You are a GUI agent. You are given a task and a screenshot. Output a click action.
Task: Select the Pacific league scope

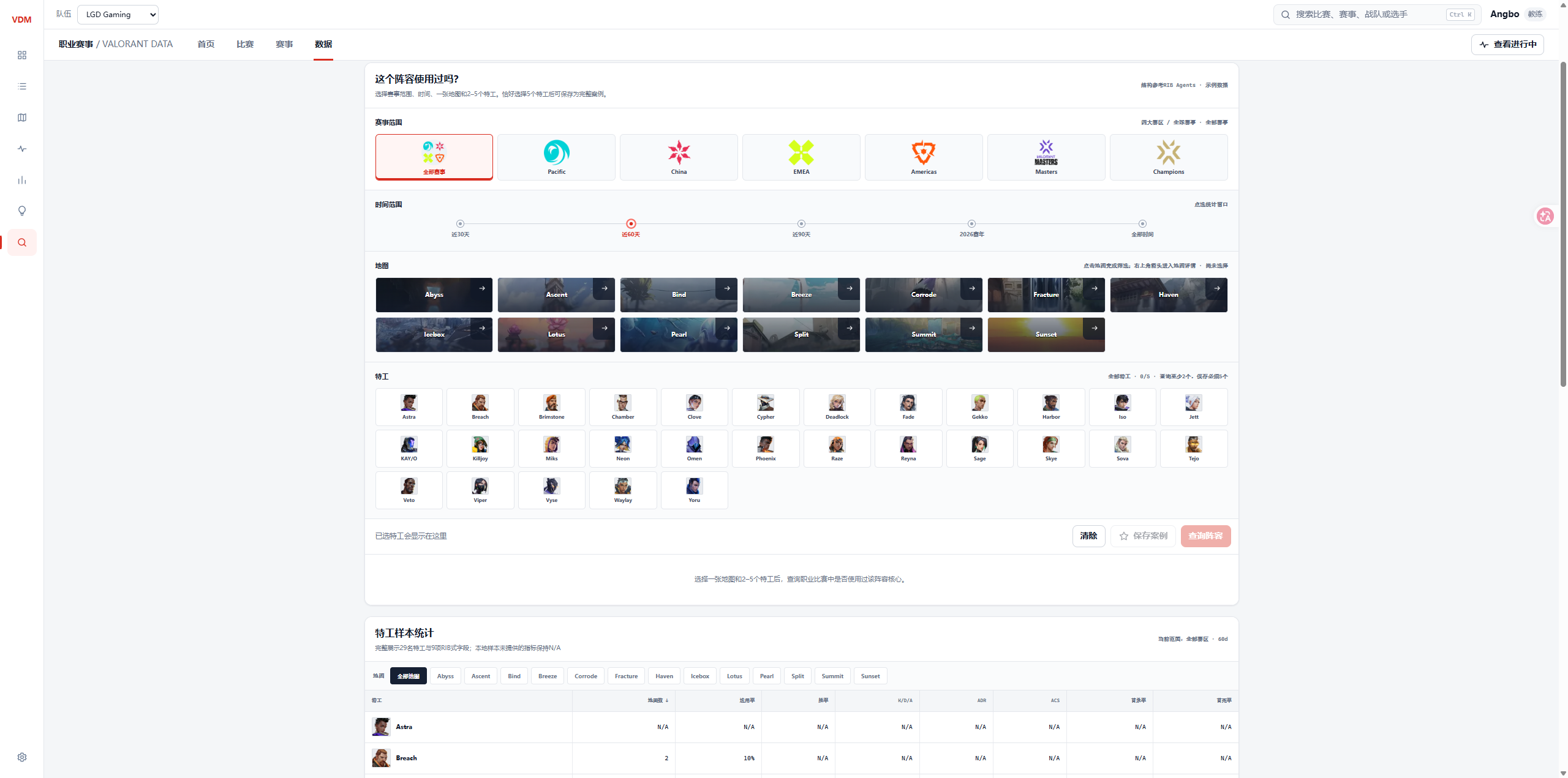556,157
